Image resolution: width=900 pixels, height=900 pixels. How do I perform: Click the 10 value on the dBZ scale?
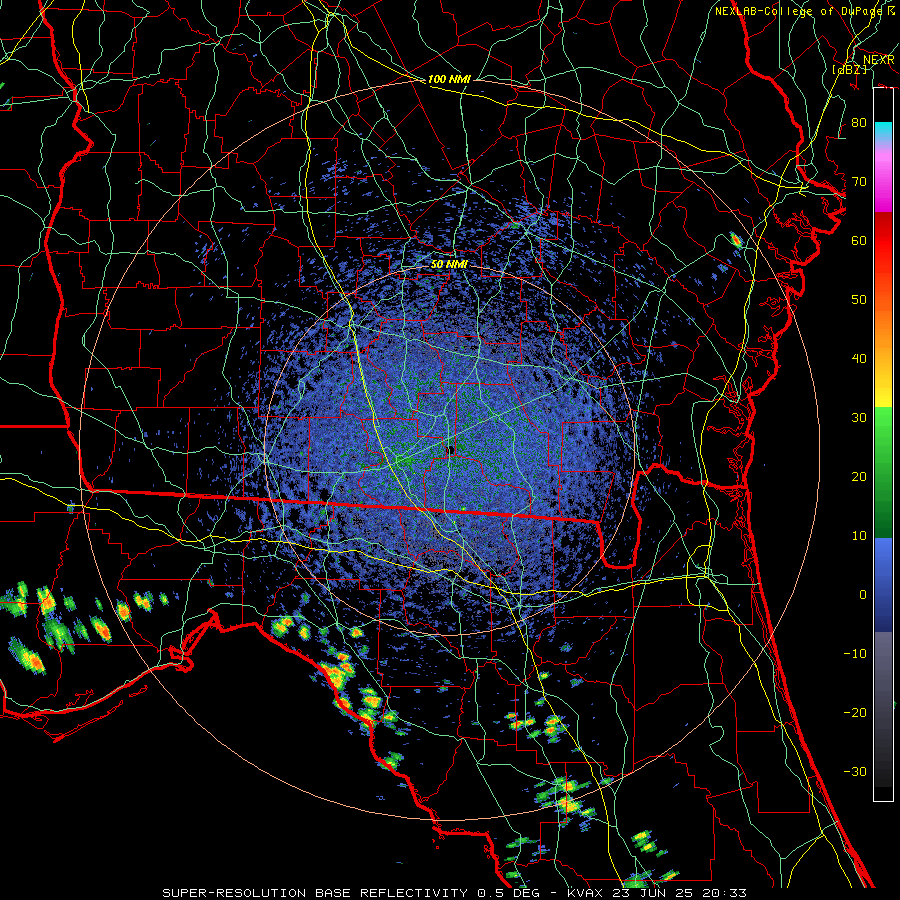pos(859,536)
